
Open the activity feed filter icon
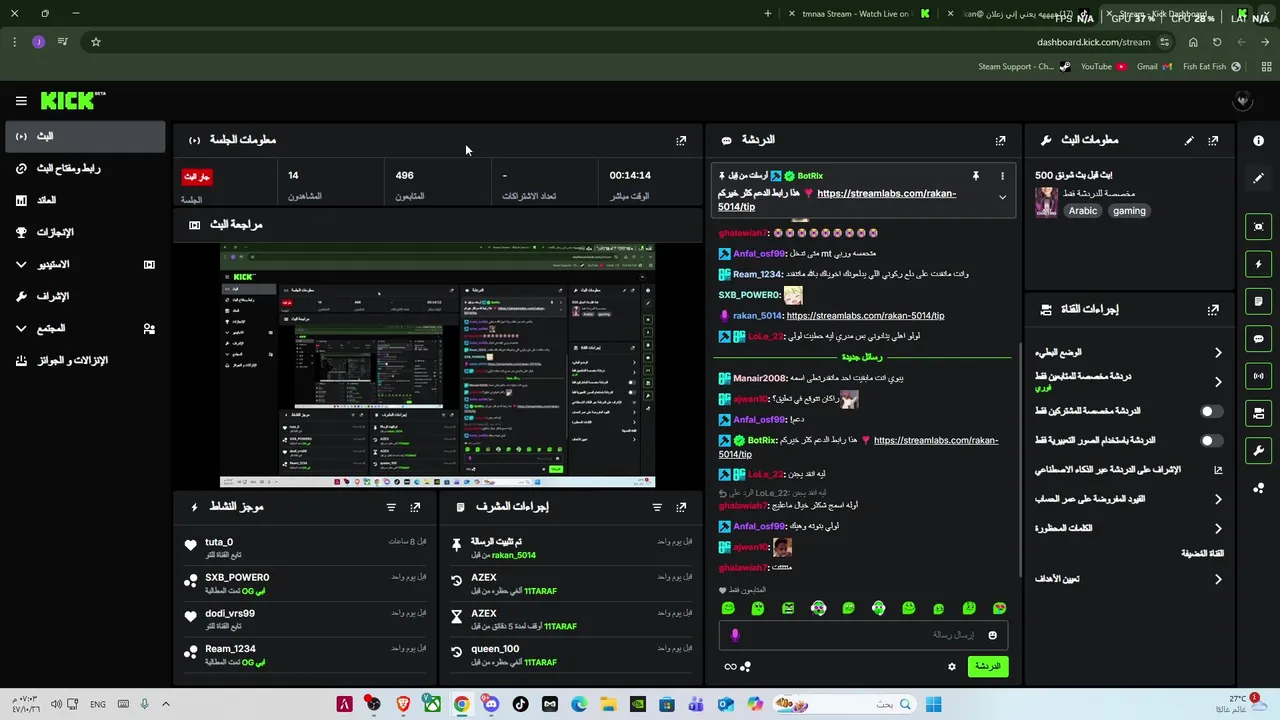pyautogui.click(x=391, y=507)
